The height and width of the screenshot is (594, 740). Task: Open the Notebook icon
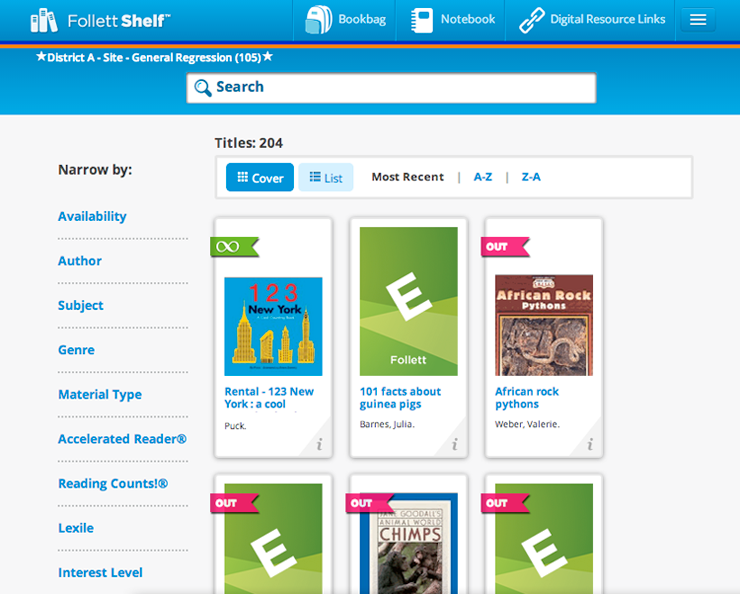tap(421, 20)
